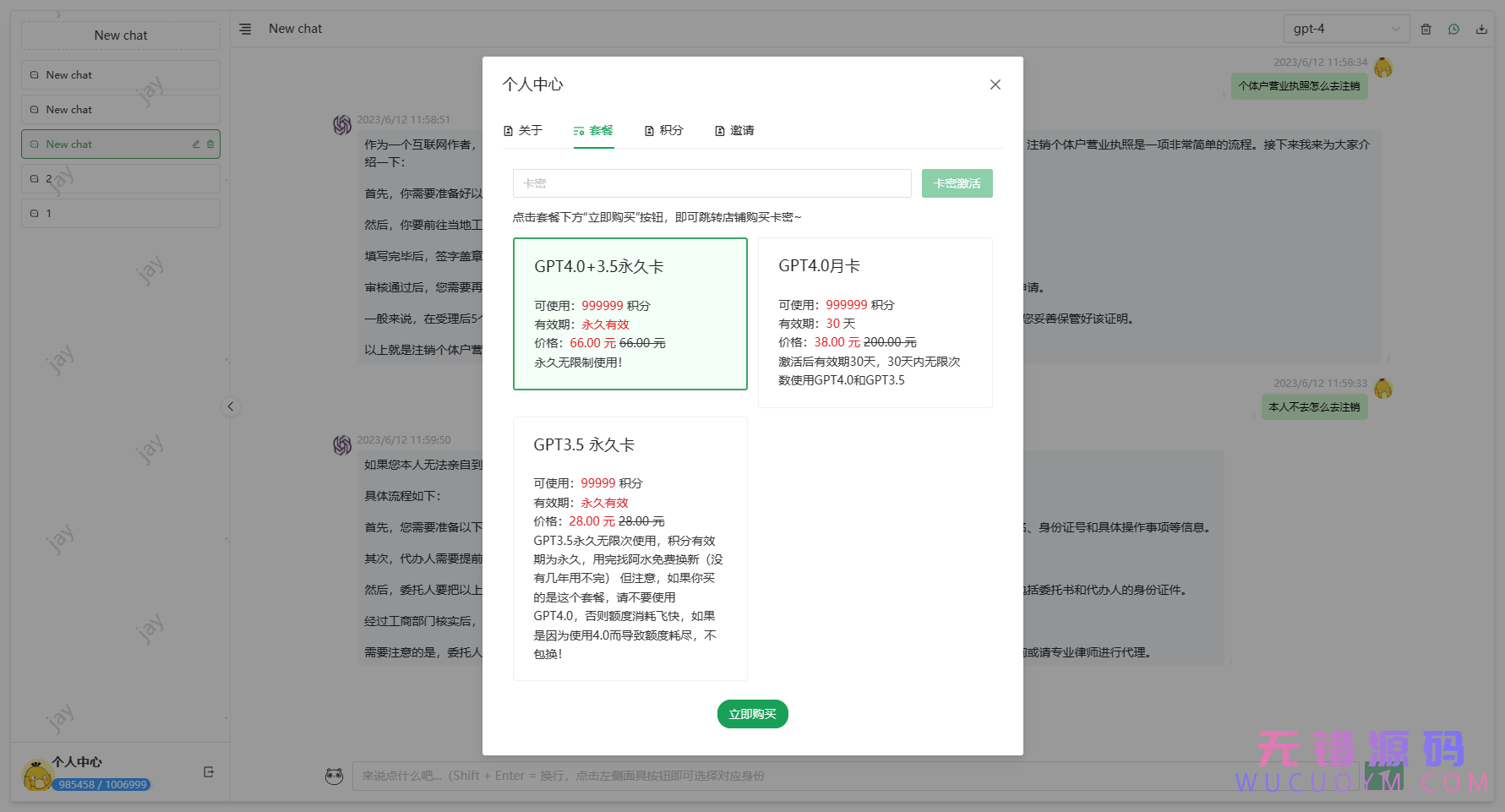The width and height of the screenshot is (1505, 812).
Task: Rename the selected New chat via pencil icon
Action: (x=195, y=144)
